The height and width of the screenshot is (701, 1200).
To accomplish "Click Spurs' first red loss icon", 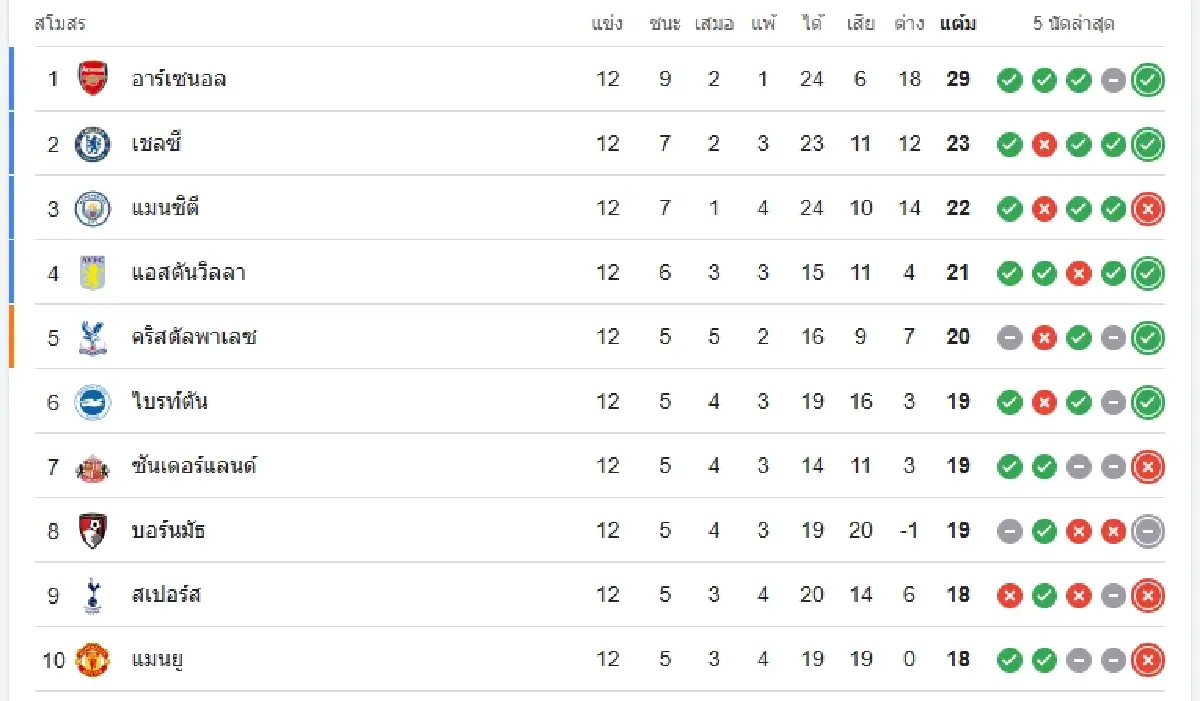I will coord(1010,596).
